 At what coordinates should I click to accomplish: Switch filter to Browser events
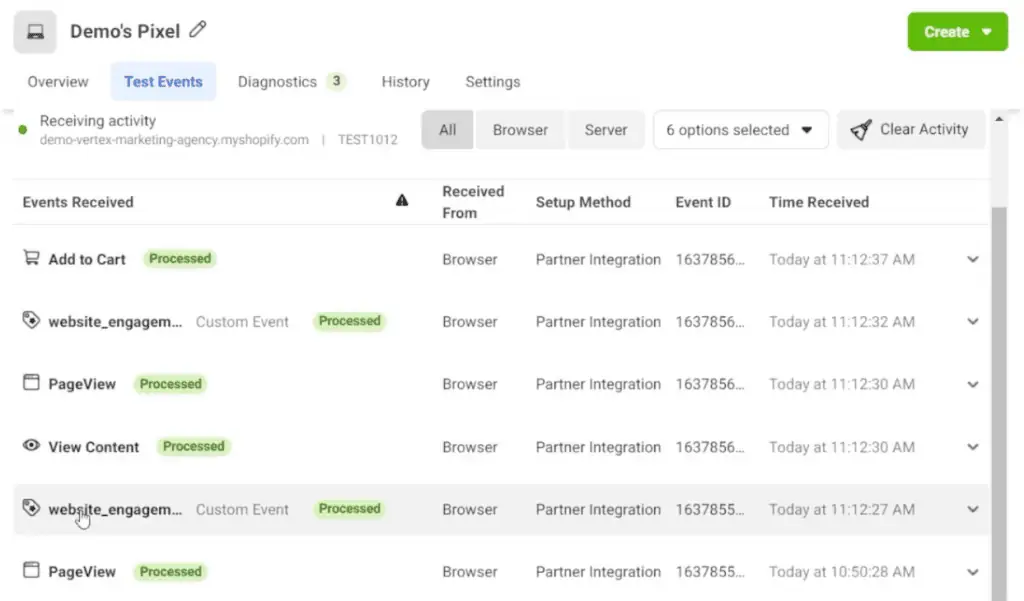click(520, 130)
